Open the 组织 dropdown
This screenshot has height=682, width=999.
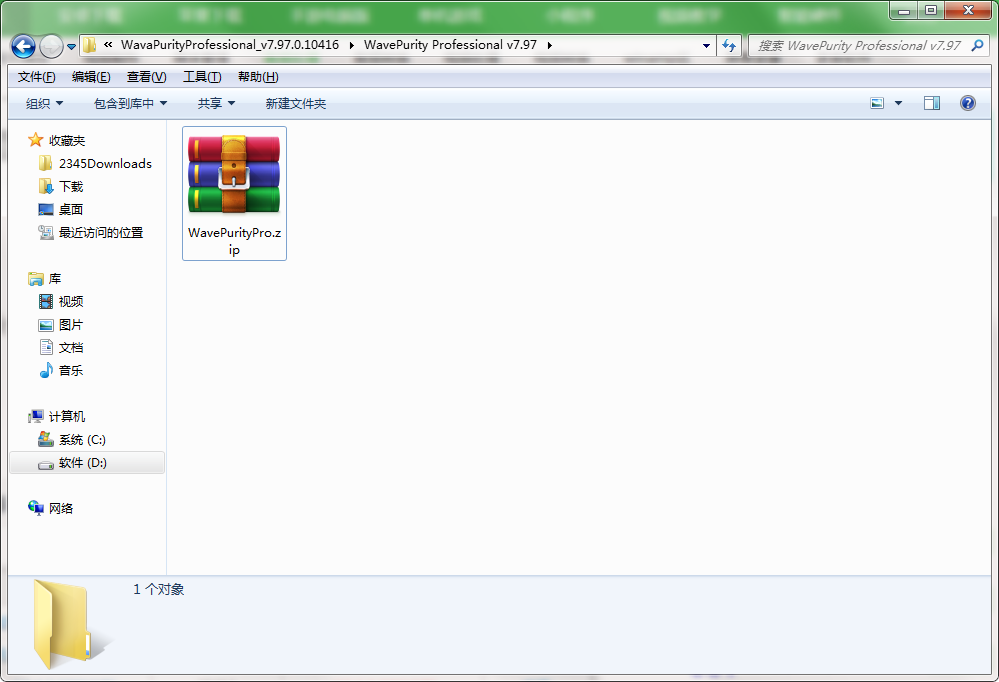coord(44,103)
